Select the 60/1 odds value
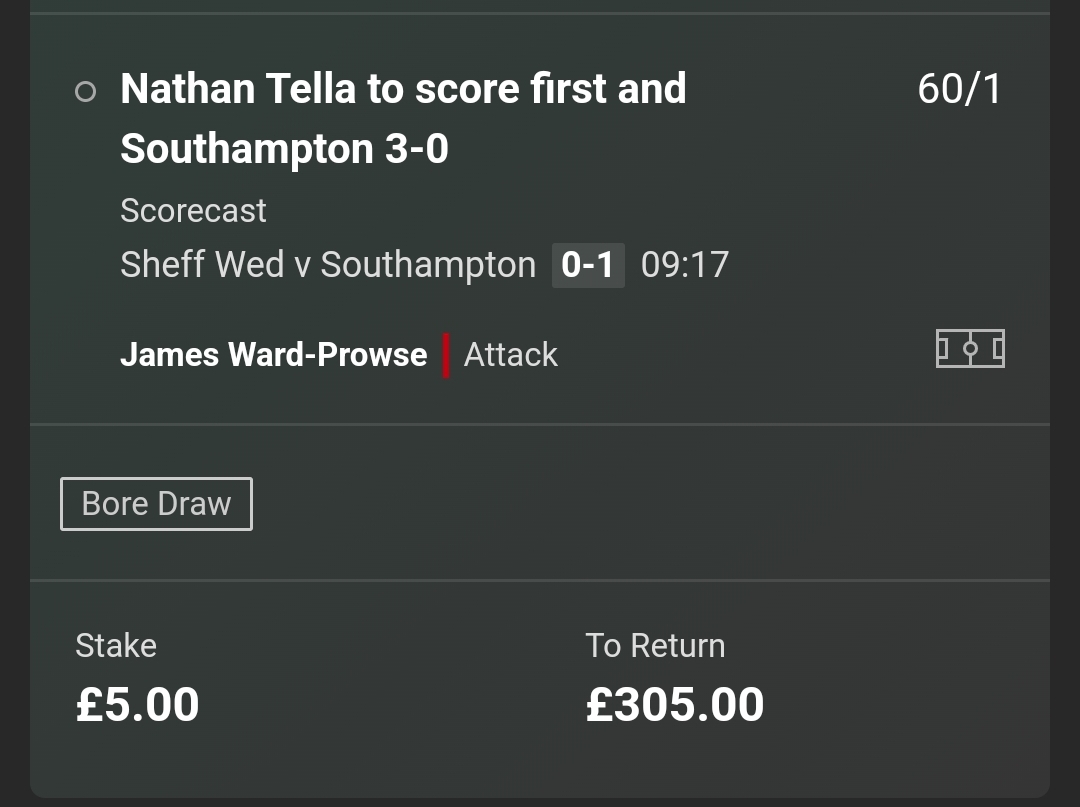 pyautogui.click(x=958, y=90)
